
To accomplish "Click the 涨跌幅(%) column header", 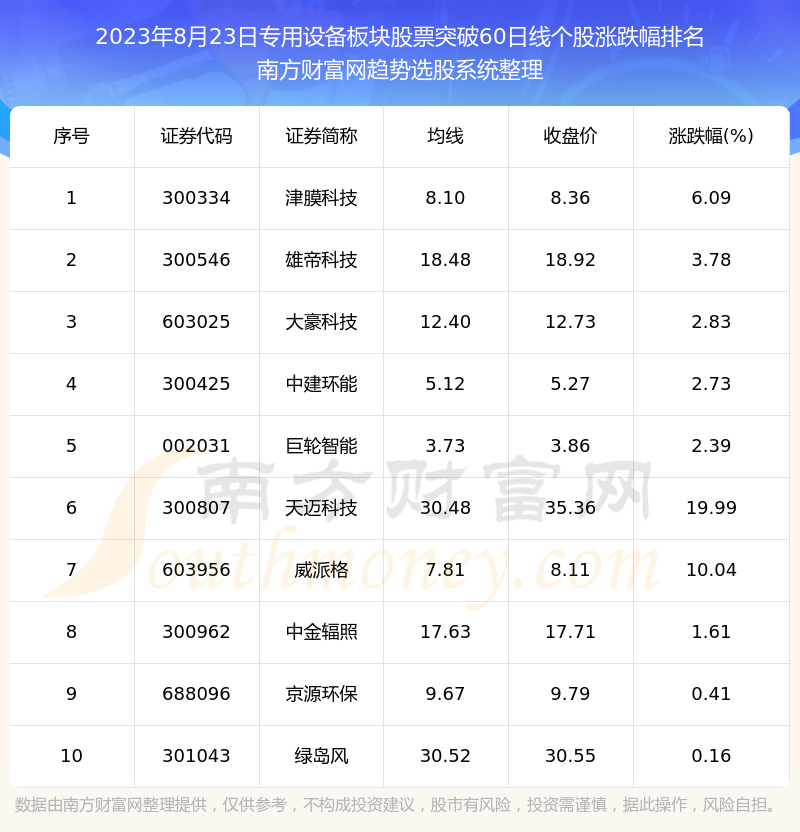I will [x=711, y=136].
